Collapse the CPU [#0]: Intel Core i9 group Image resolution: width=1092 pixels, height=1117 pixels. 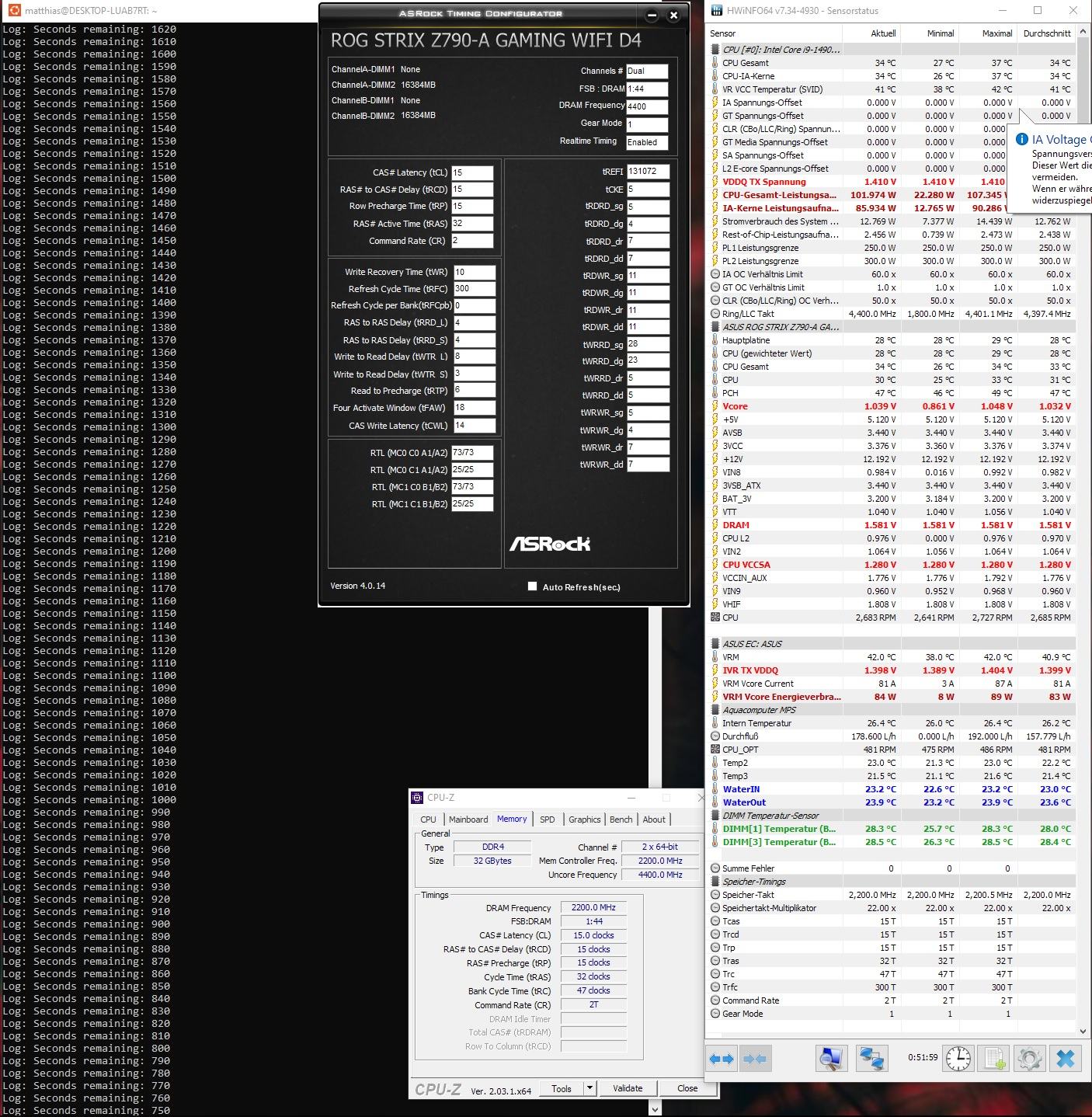point(715,50)
